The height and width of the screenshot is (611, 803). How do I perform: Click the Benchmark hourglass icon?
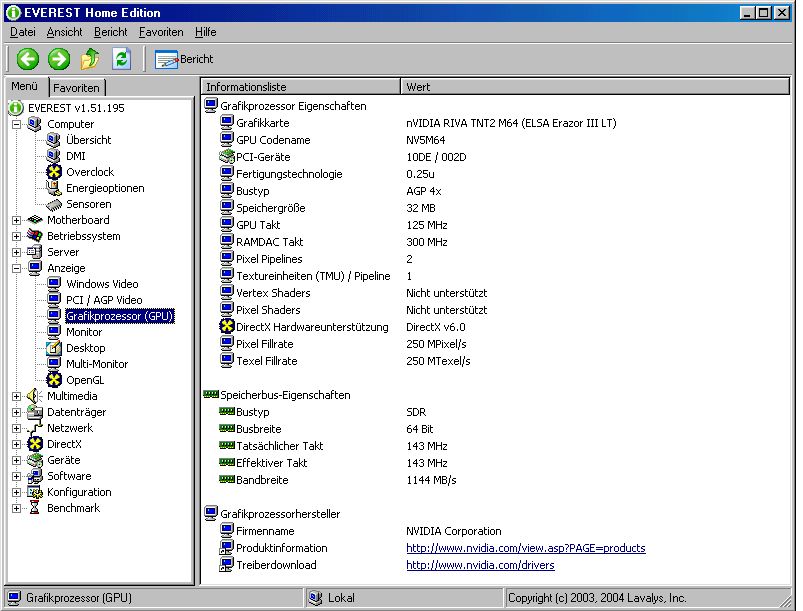click(35, 508)
